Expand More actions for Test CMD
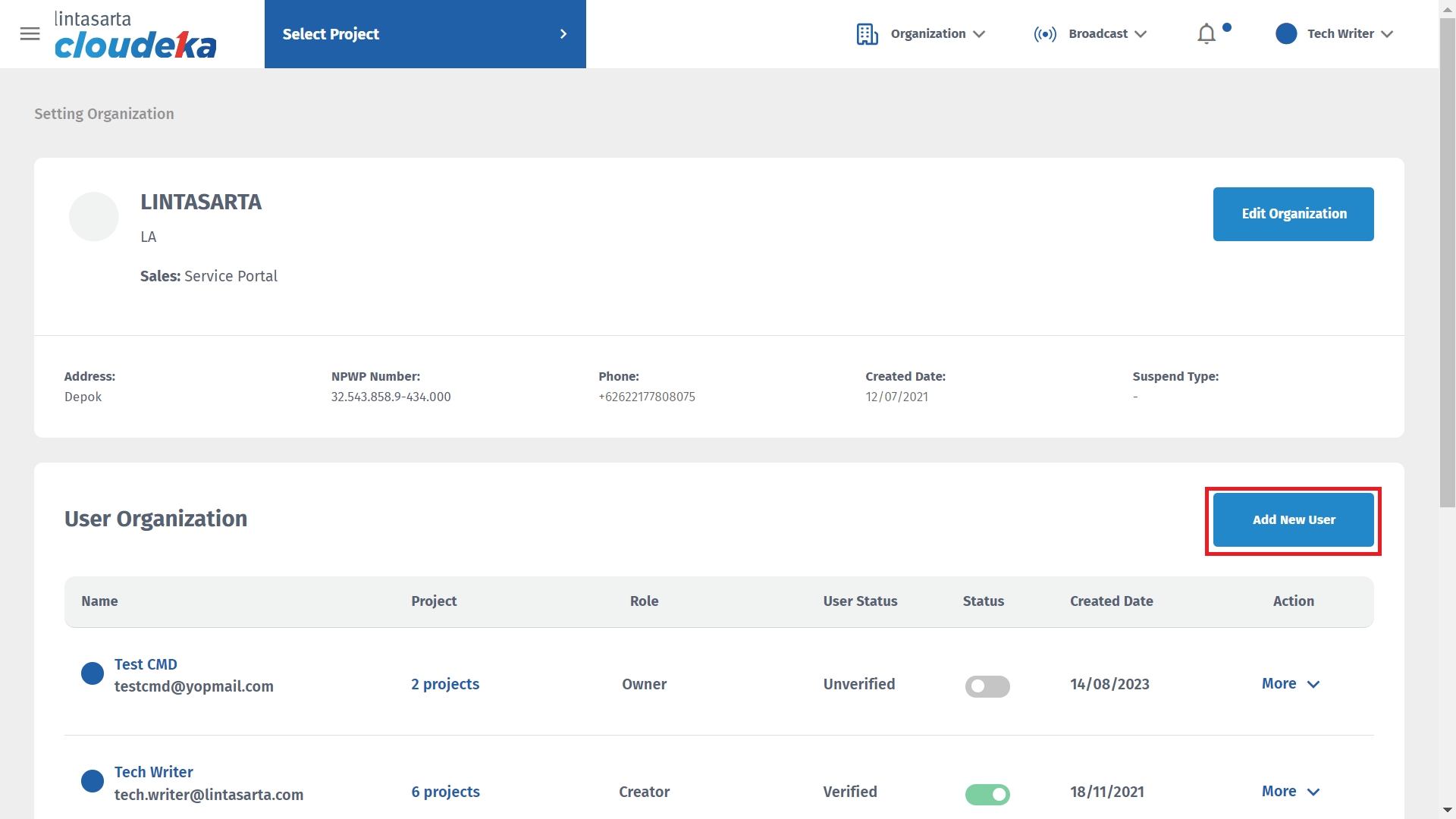The width and height of the screenshot is (1456, 819). click(x=1290, y=684)
